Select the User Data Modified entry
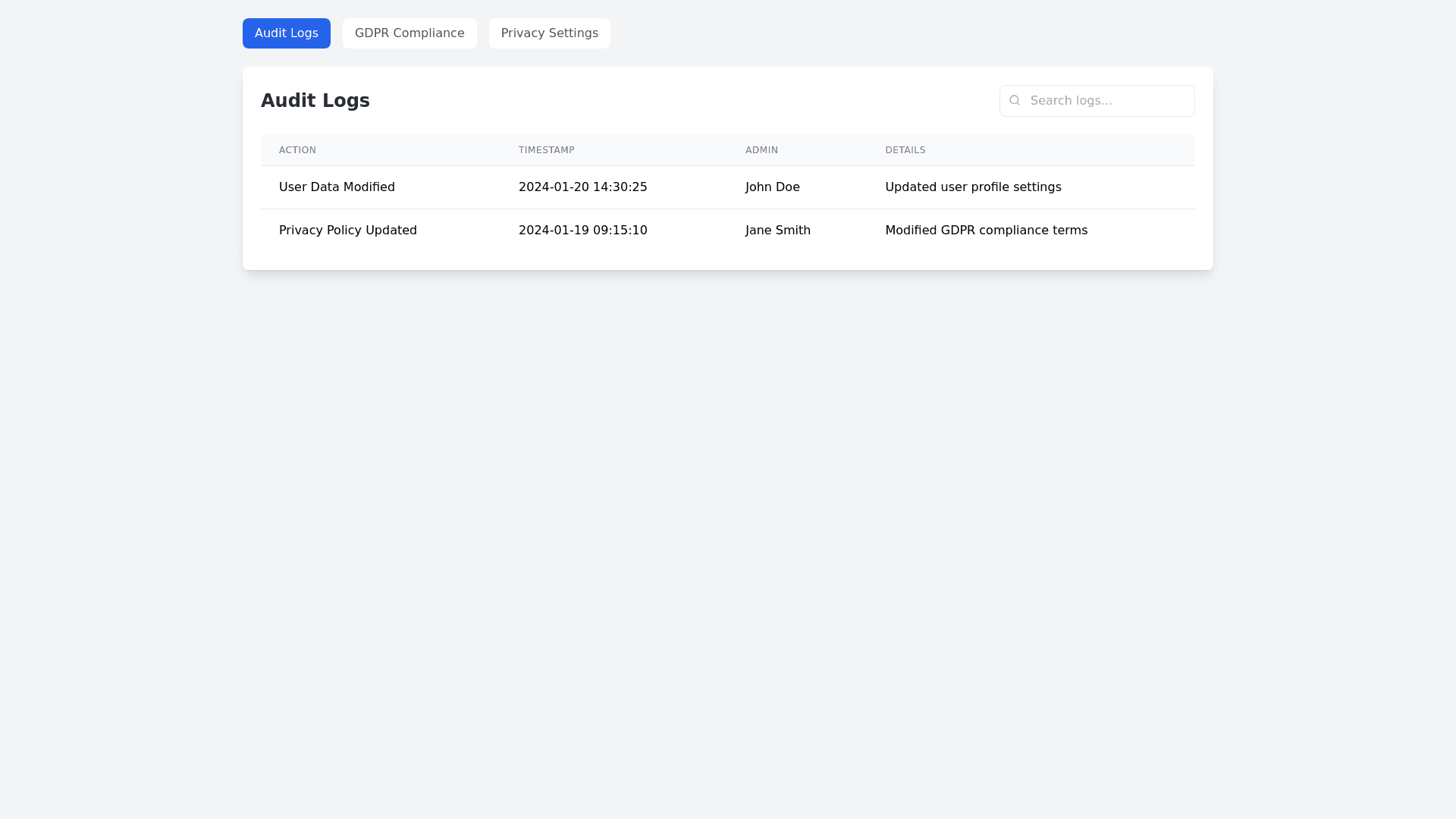1456x819 pixels. tap(337, 187)
